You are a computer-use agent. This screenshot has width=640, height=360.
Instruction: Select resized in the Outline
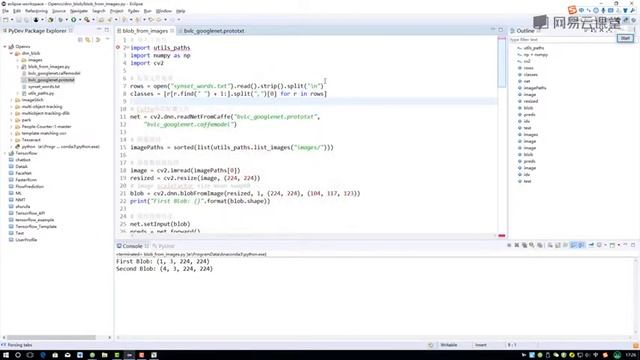click(531, 101)
